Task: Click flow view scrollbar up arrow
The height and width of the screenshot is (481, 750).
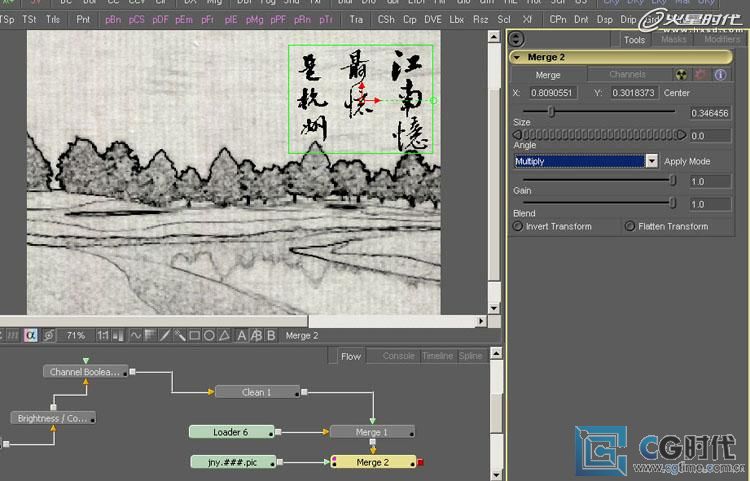Action: coord(496,353)
